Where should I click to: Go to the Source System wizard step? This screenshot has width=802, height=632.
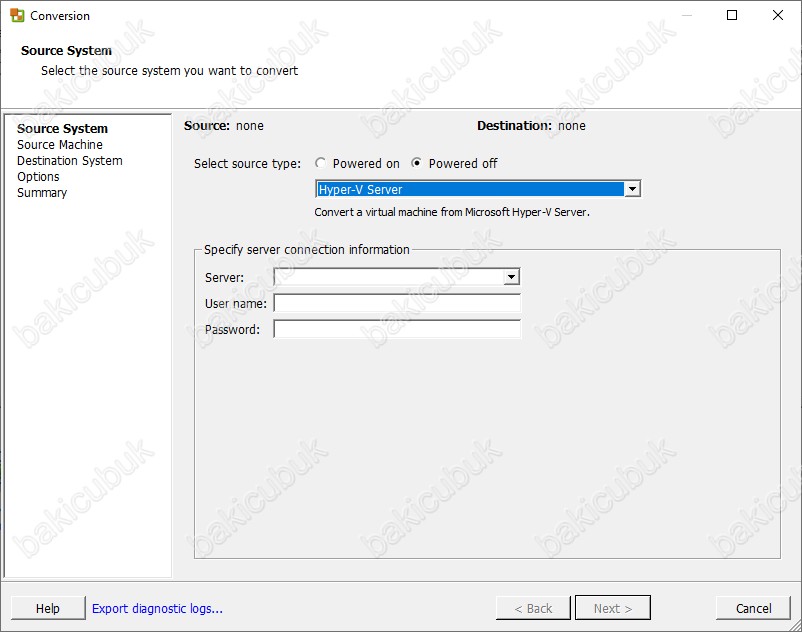pos(62,128)
